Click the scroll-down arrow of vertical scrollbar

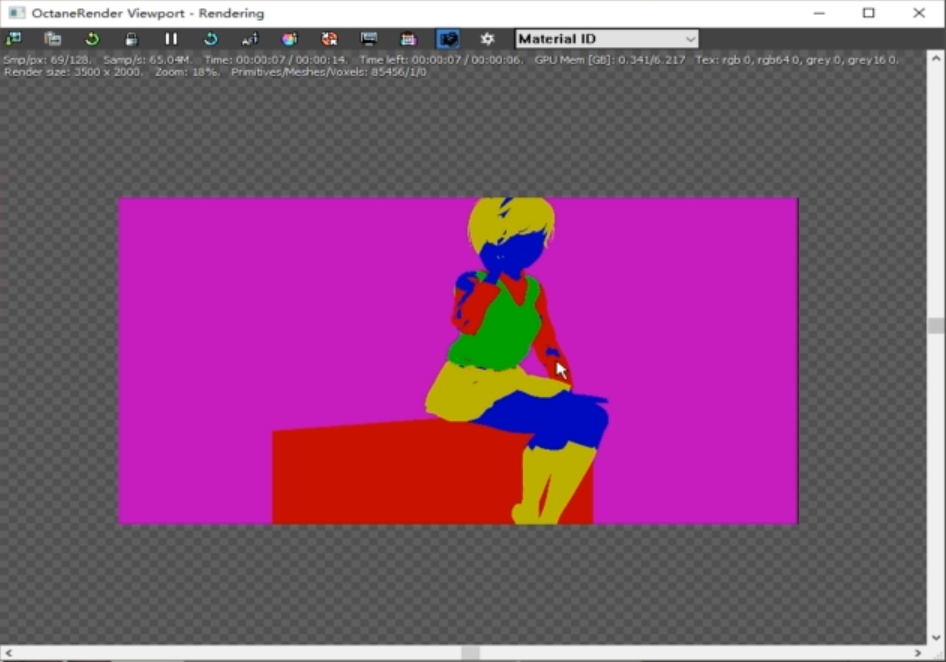pos(936,637)
